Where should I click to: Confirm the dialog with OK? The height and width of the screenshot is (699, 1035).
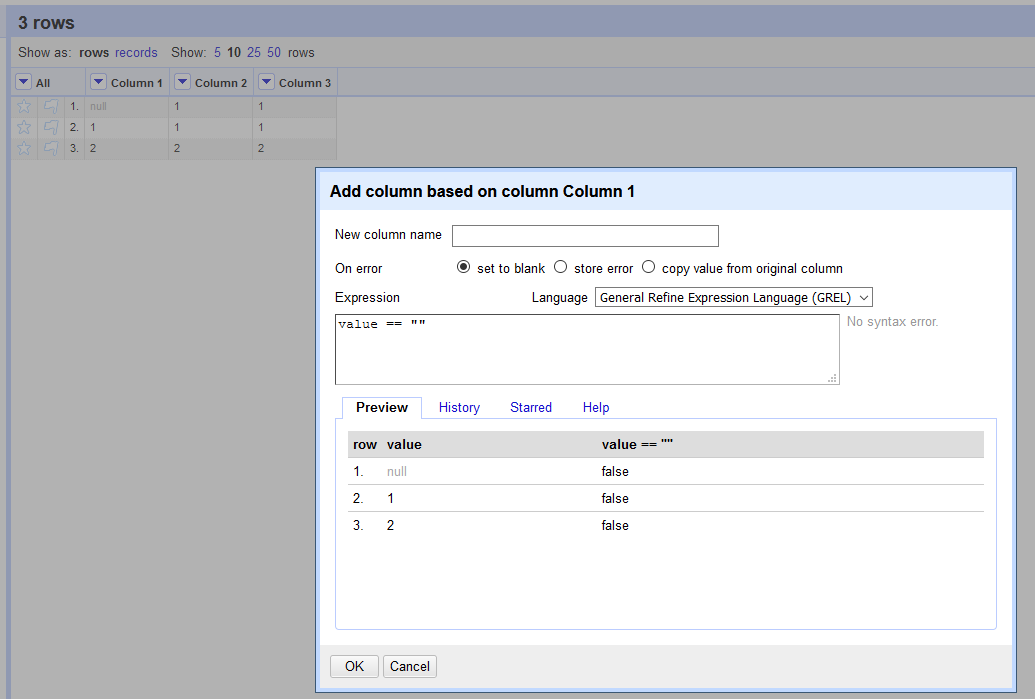point(354,666)
